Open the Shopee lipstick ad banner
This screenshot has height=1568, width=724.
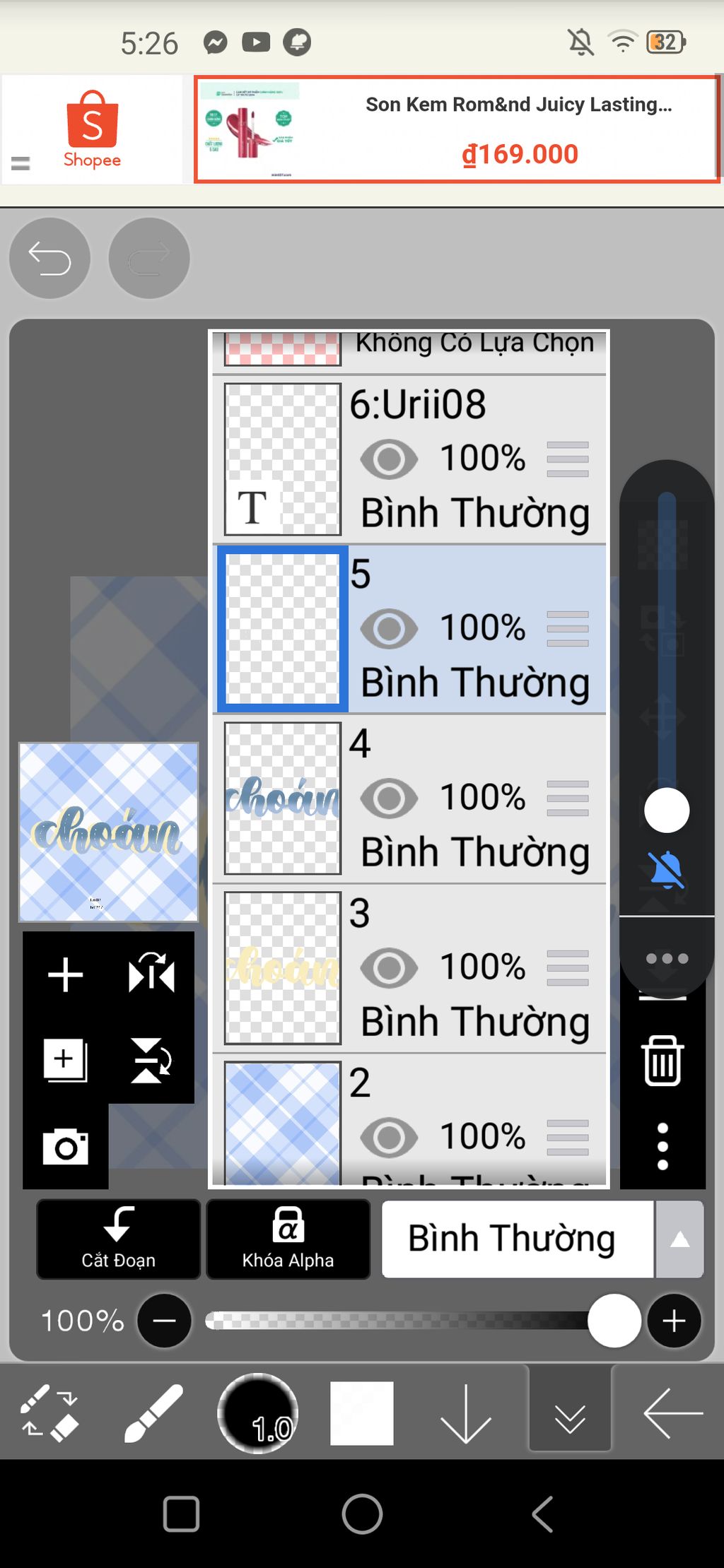457,129
